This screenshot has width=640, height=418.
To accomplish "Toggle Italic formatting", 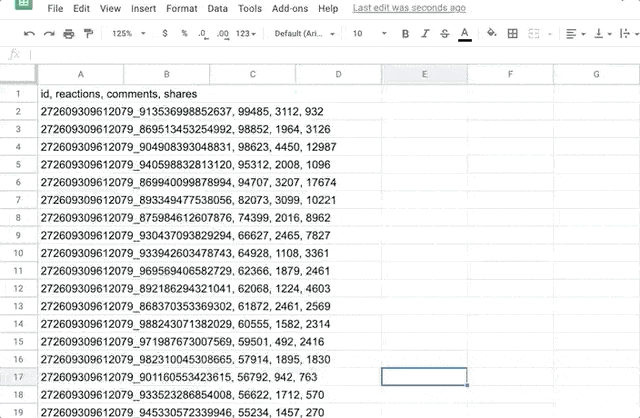I will pyautogui.click(x=425, y=34).
